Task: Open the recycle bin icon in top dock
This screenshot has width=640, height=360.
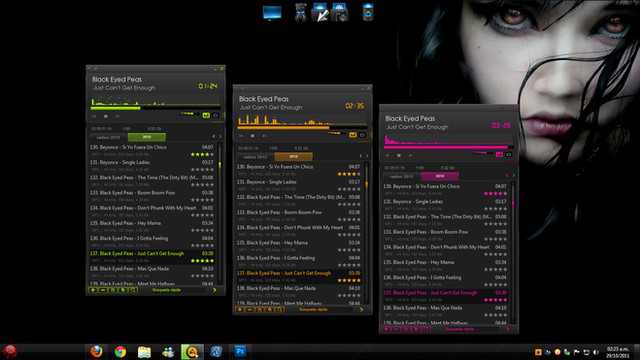Action: pyautogui.click(x=368, y=12)
